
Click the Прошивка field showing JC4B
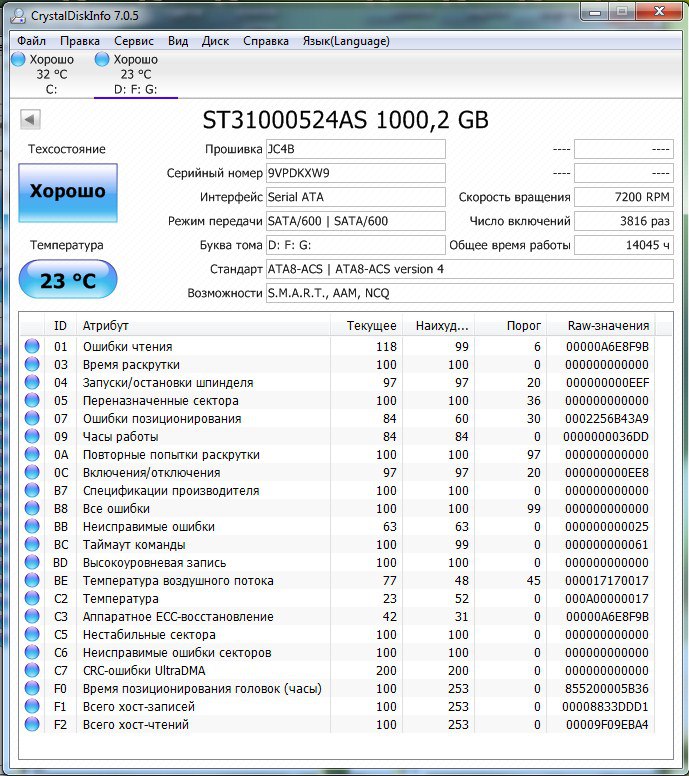[x=355, y=149]
